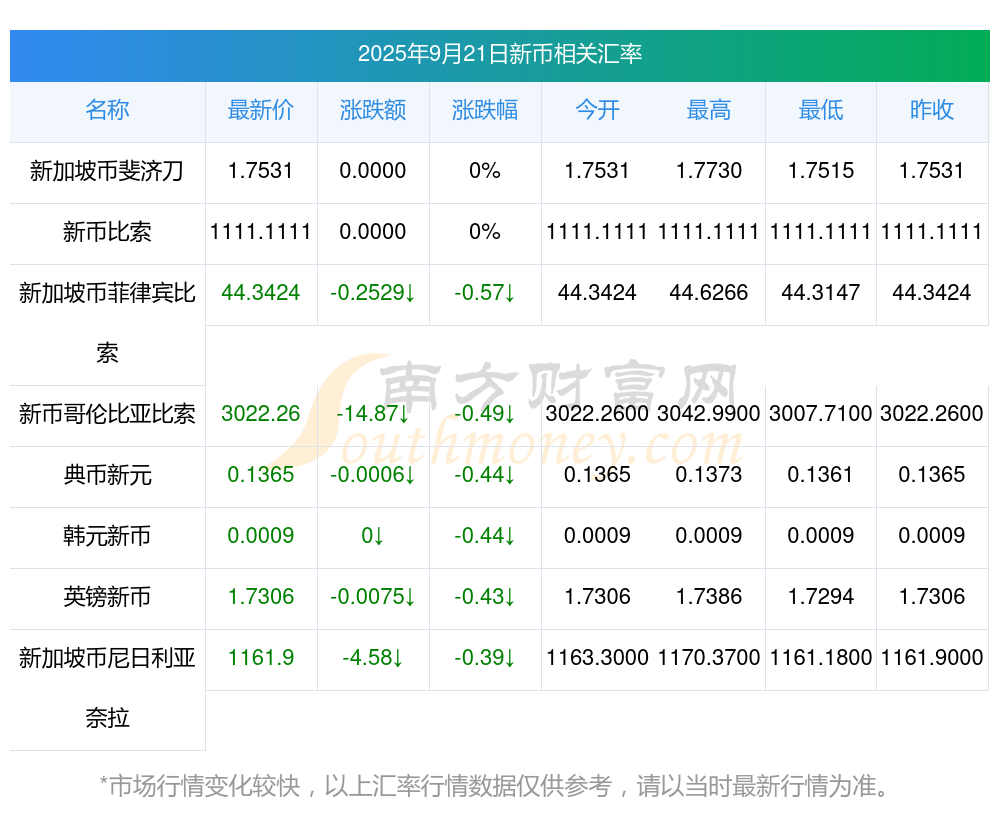
Task: Select the 涨跌幅 column header
Action: coord(485,110)
